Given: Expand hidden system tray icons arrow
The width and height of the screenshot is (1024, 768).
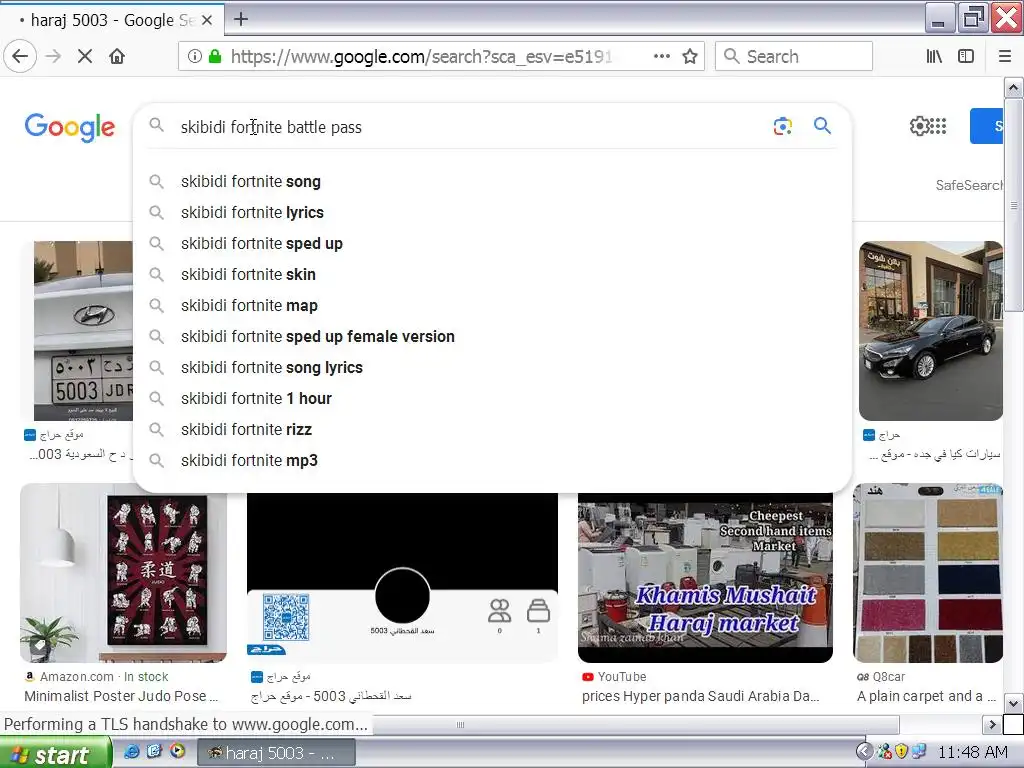Looking at the screenshot, I should pyautogui.click(x=864, y=752).
